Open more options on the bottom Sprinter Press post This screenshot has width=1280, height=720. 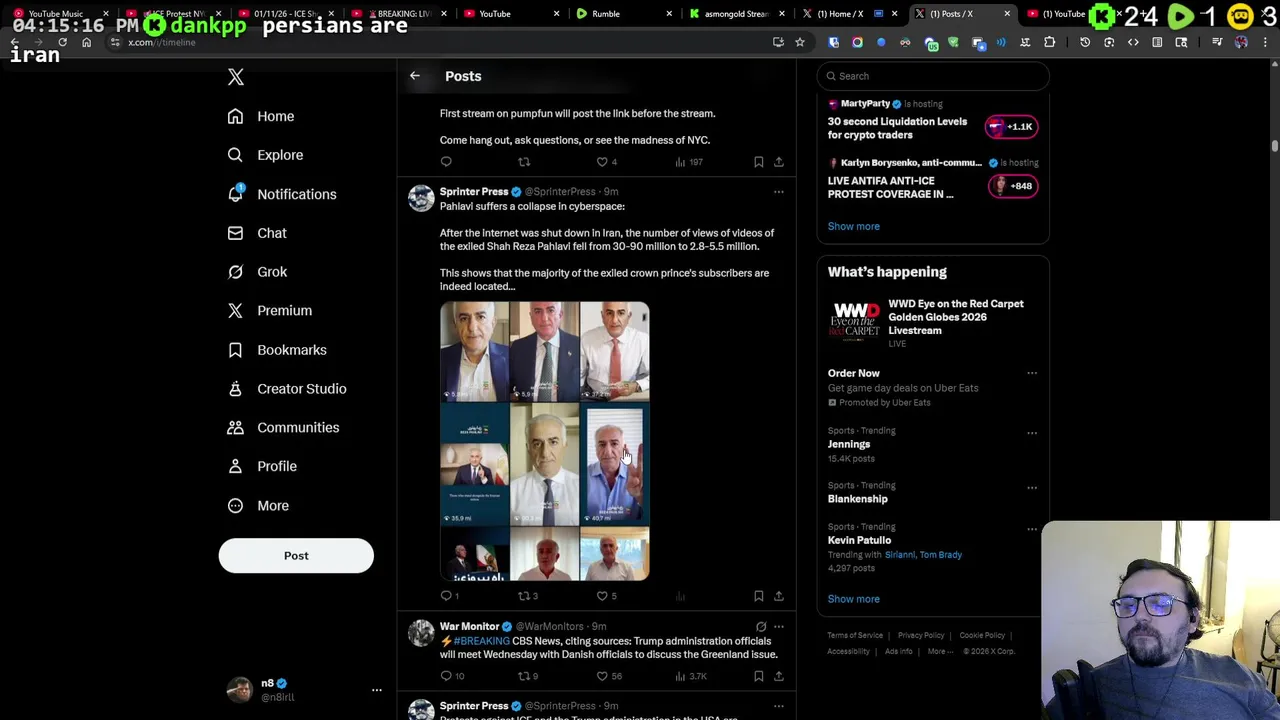(779, 706)
